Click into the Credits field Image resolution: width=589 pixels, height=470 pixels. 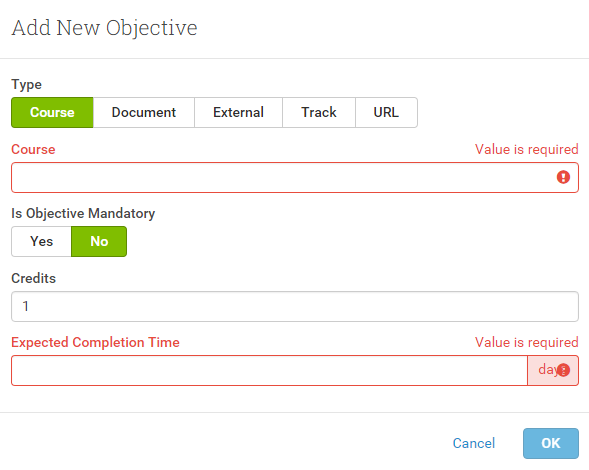(295, 306)
